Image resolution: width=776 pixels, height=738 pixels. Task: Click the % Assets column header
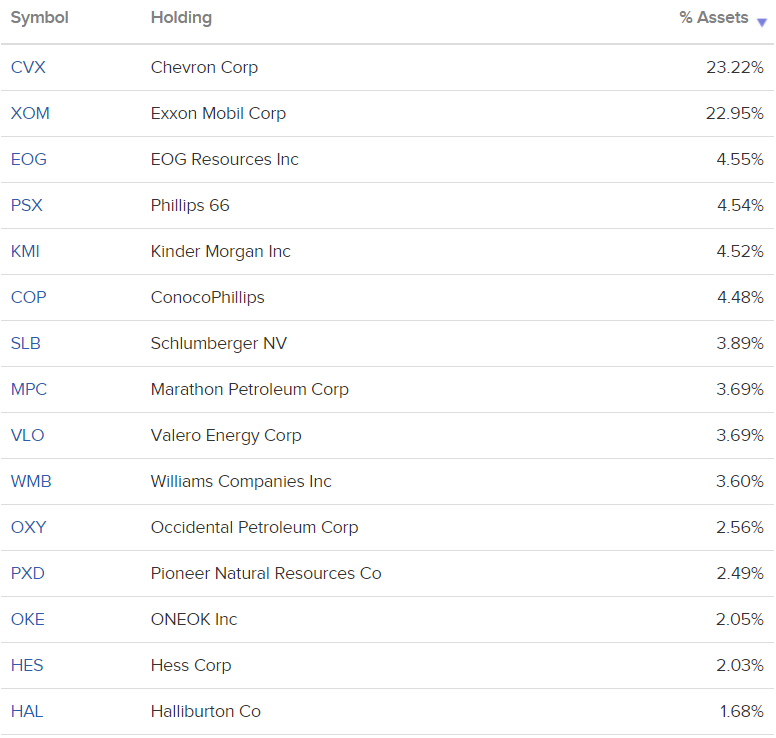714,18
